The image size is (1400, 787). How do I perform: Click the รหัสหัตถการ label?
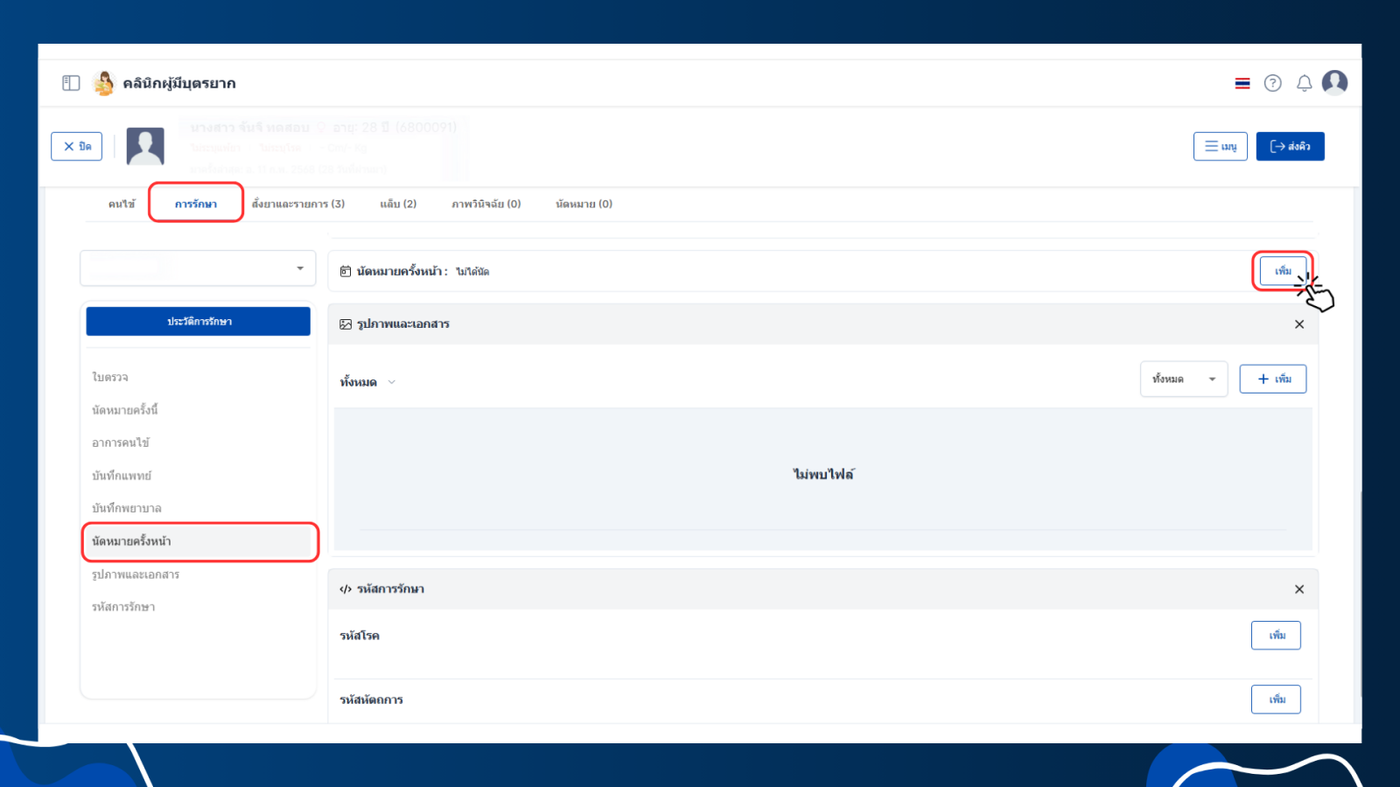pyautogui.click(x=372, y=700)
